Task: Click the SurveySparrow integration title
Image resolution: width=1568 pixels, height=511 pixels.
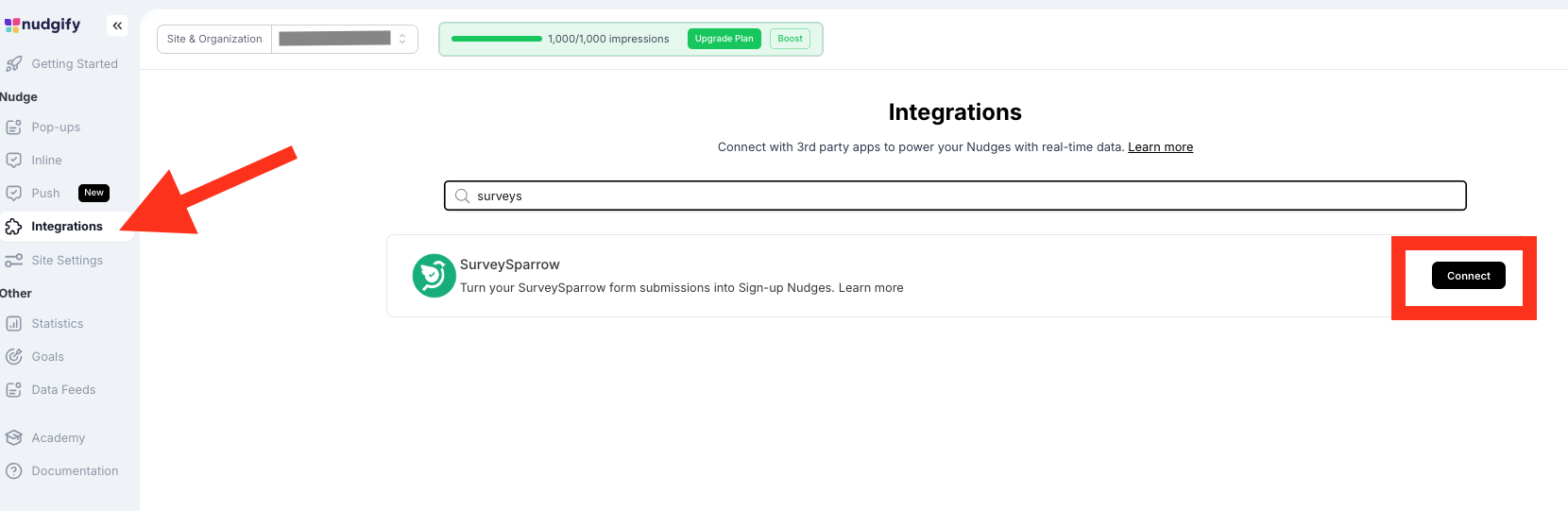Action: [x=510, y=264]
